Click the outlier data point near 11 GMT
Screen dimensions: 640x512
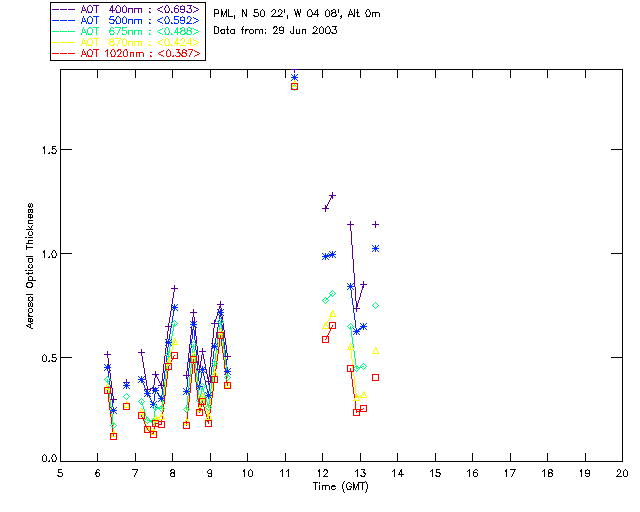point(294,86)
